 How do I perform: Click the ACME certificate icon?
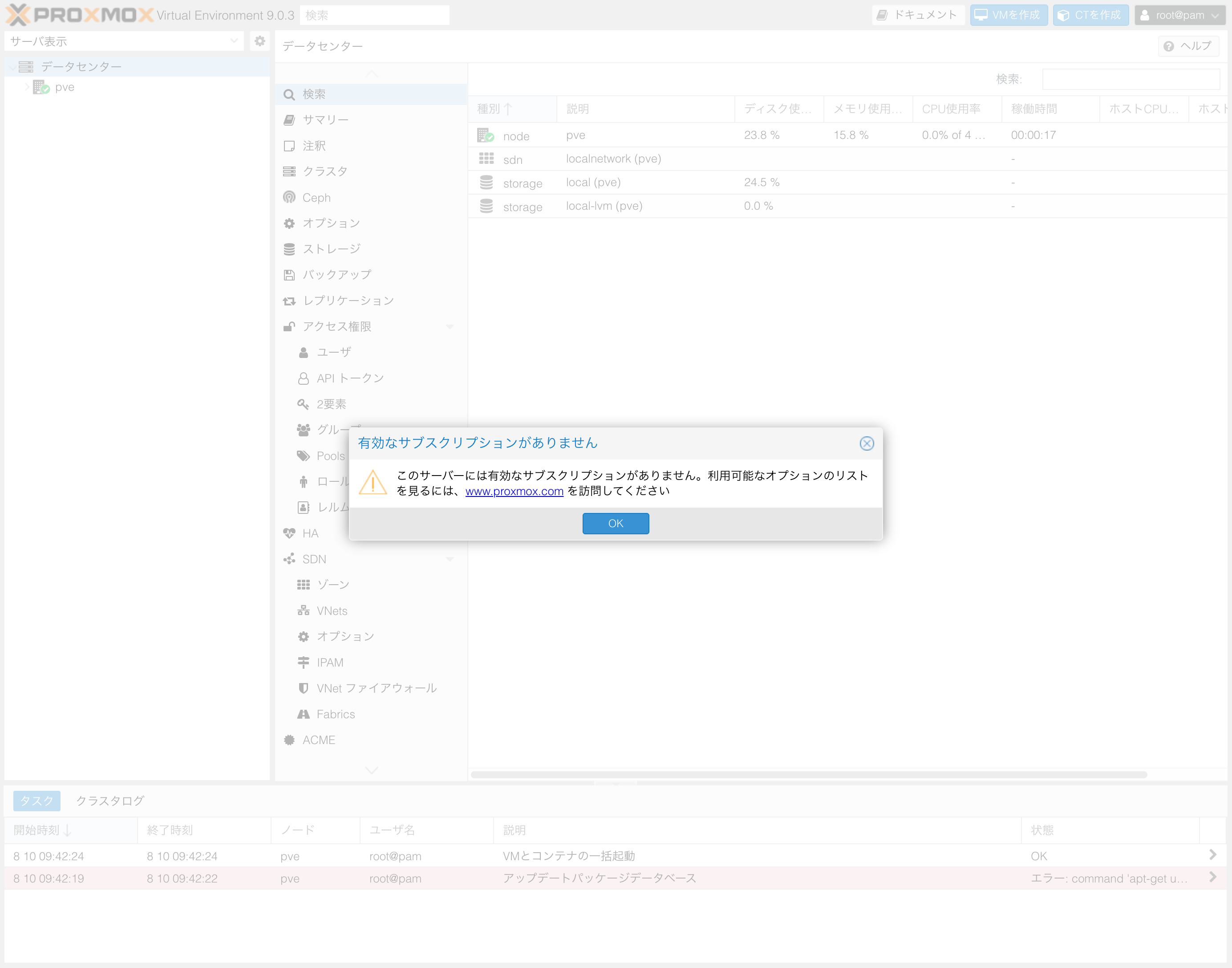(x=289, y=740)
